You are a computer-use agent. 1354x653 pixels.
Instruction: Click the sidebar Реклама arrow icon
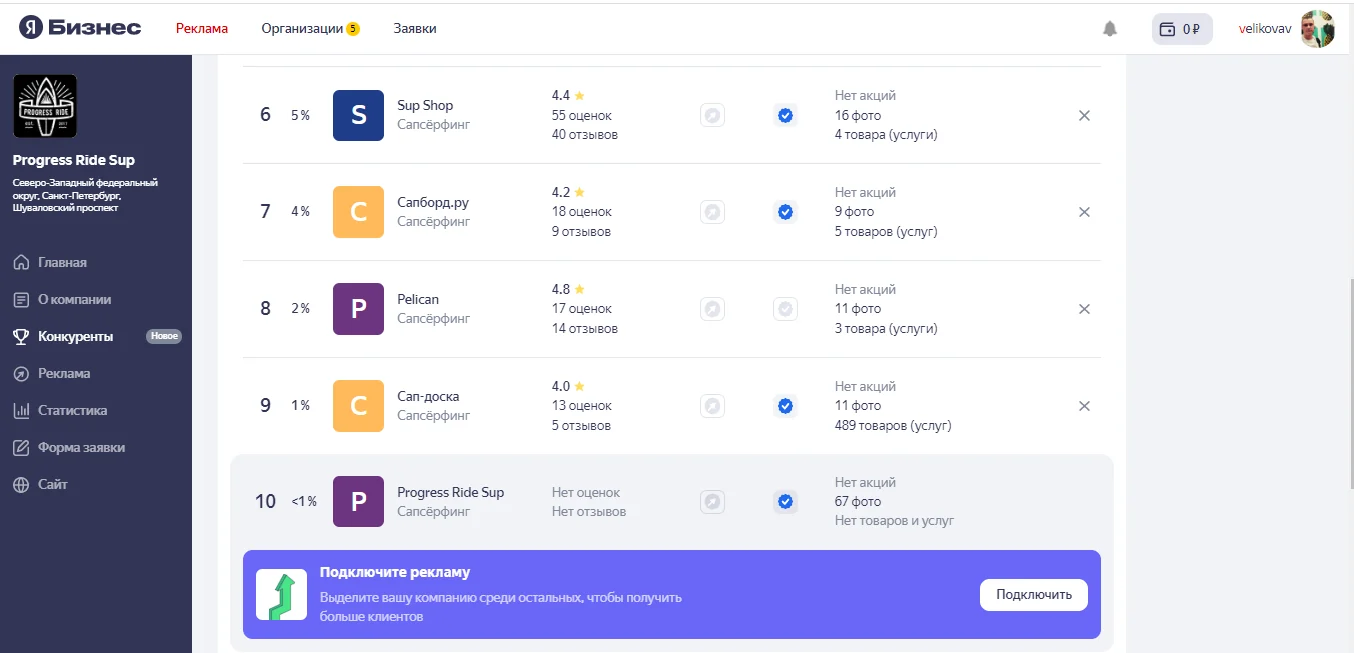click(21, 373)
